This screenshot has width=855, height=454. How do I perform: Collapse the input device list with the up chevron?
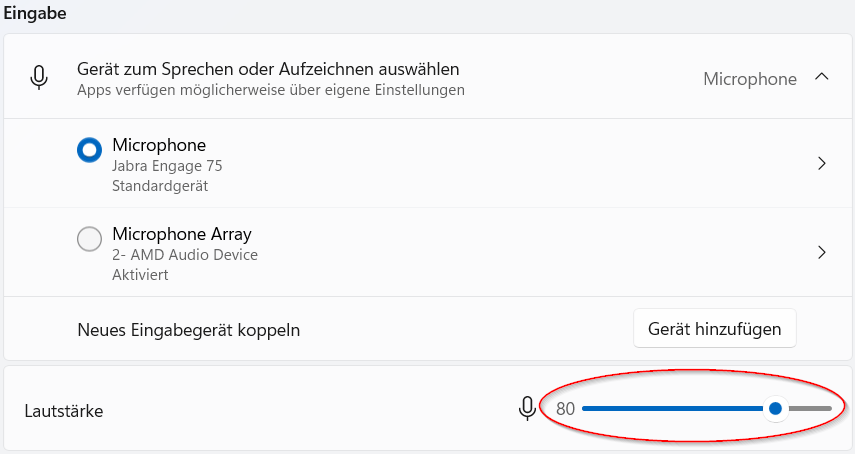coord(822,77)
